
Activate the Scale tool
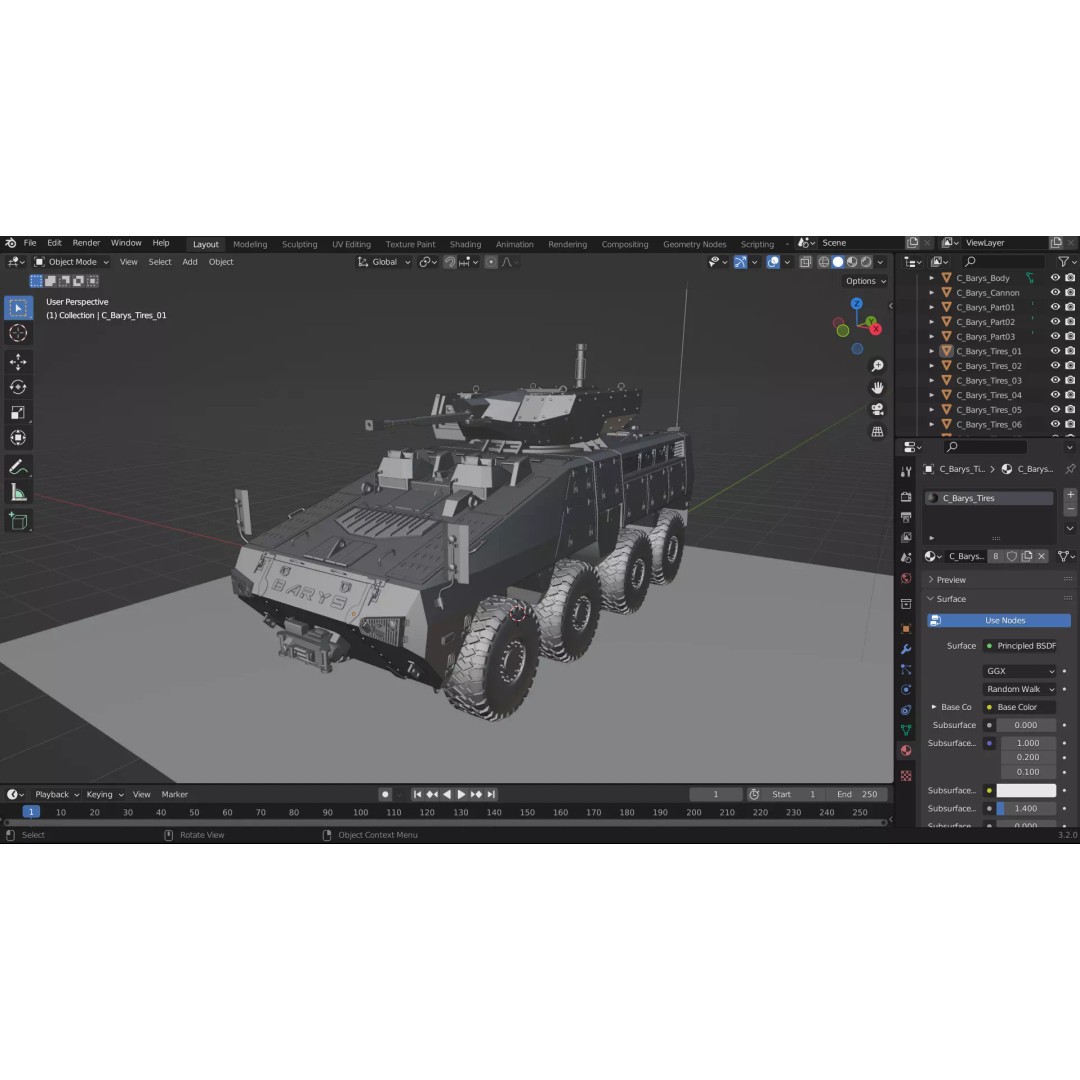point(18,413)
